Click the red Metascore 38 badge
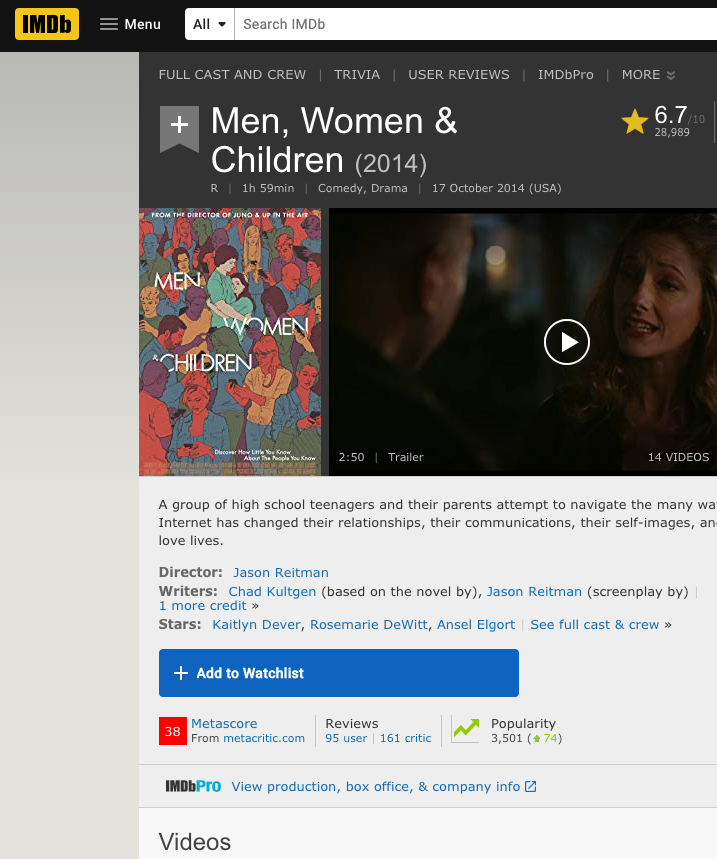717x859 pixels. [173, 731]
